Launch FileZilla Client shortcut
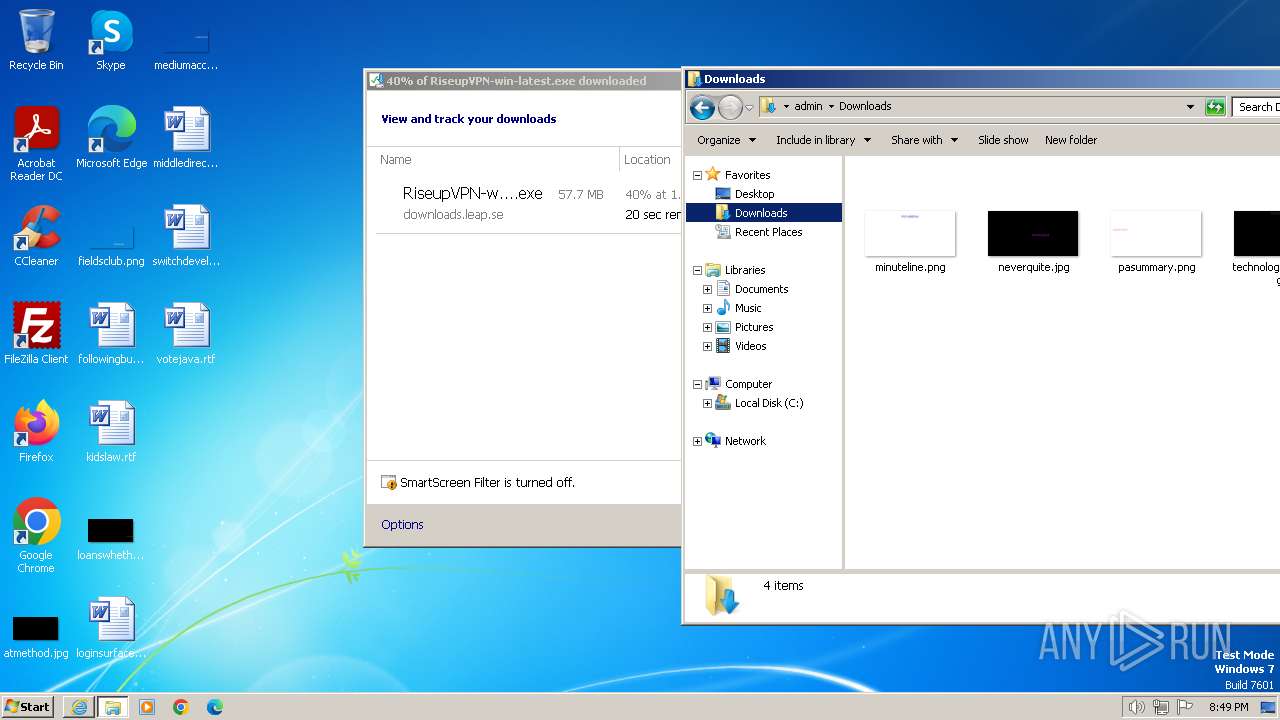Image resolution: width=1280 pixels, height=720 pixels. coord(36,334)
